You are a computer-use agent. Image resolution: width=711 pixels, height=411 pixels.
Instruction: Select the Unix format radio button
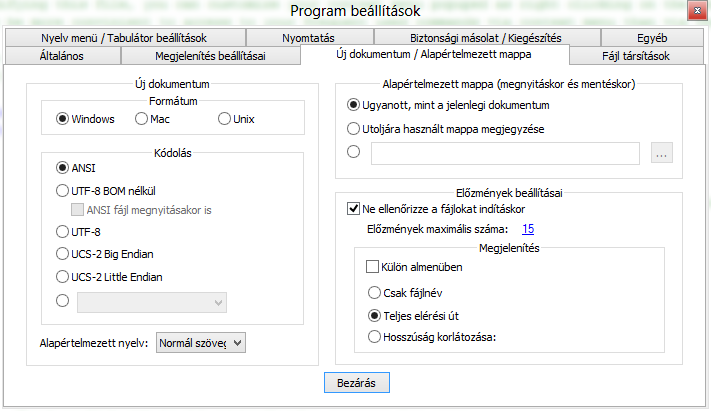point(224,119)
